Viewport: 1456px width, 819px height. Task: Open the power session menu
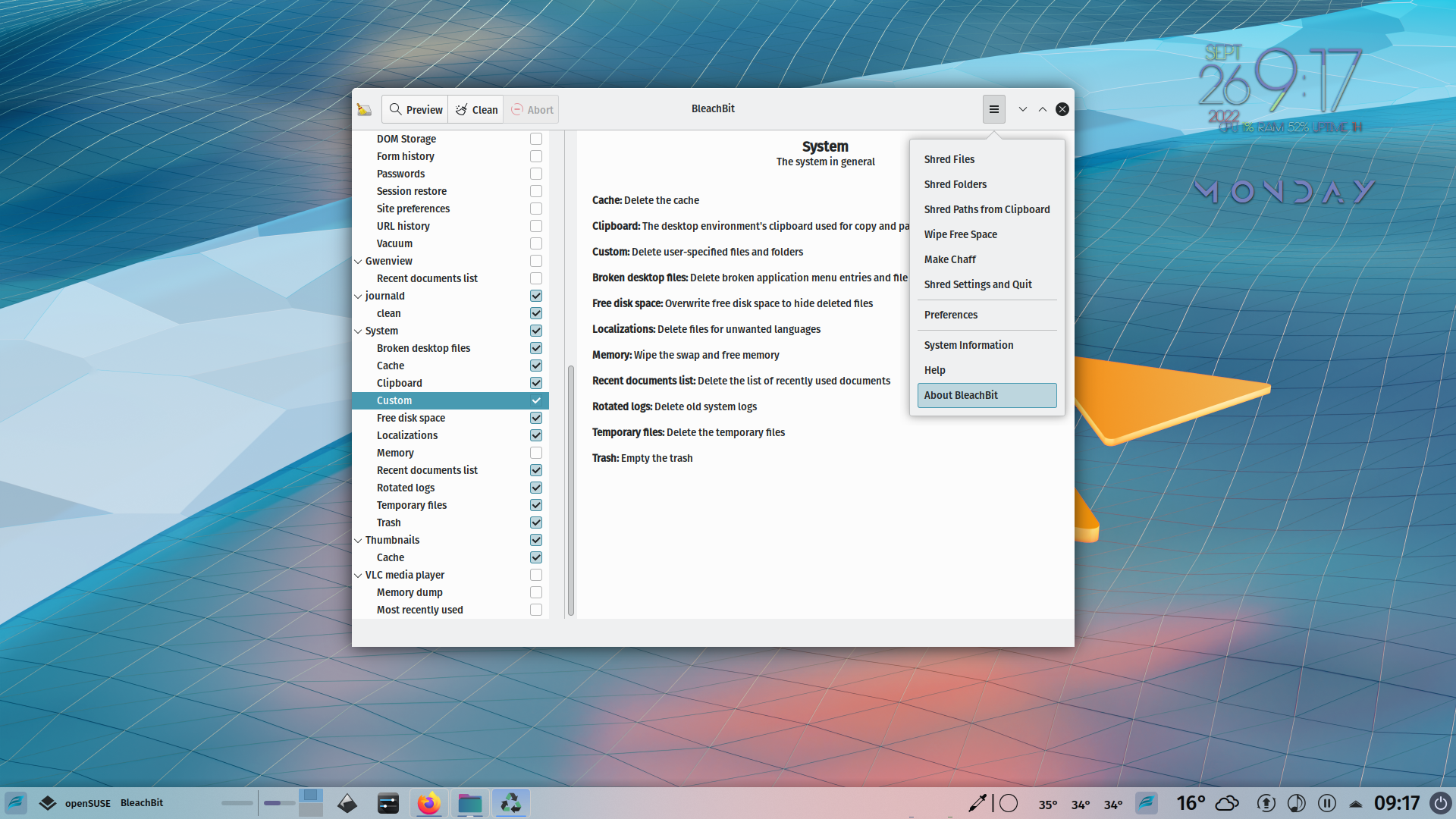pos(1441,803)
